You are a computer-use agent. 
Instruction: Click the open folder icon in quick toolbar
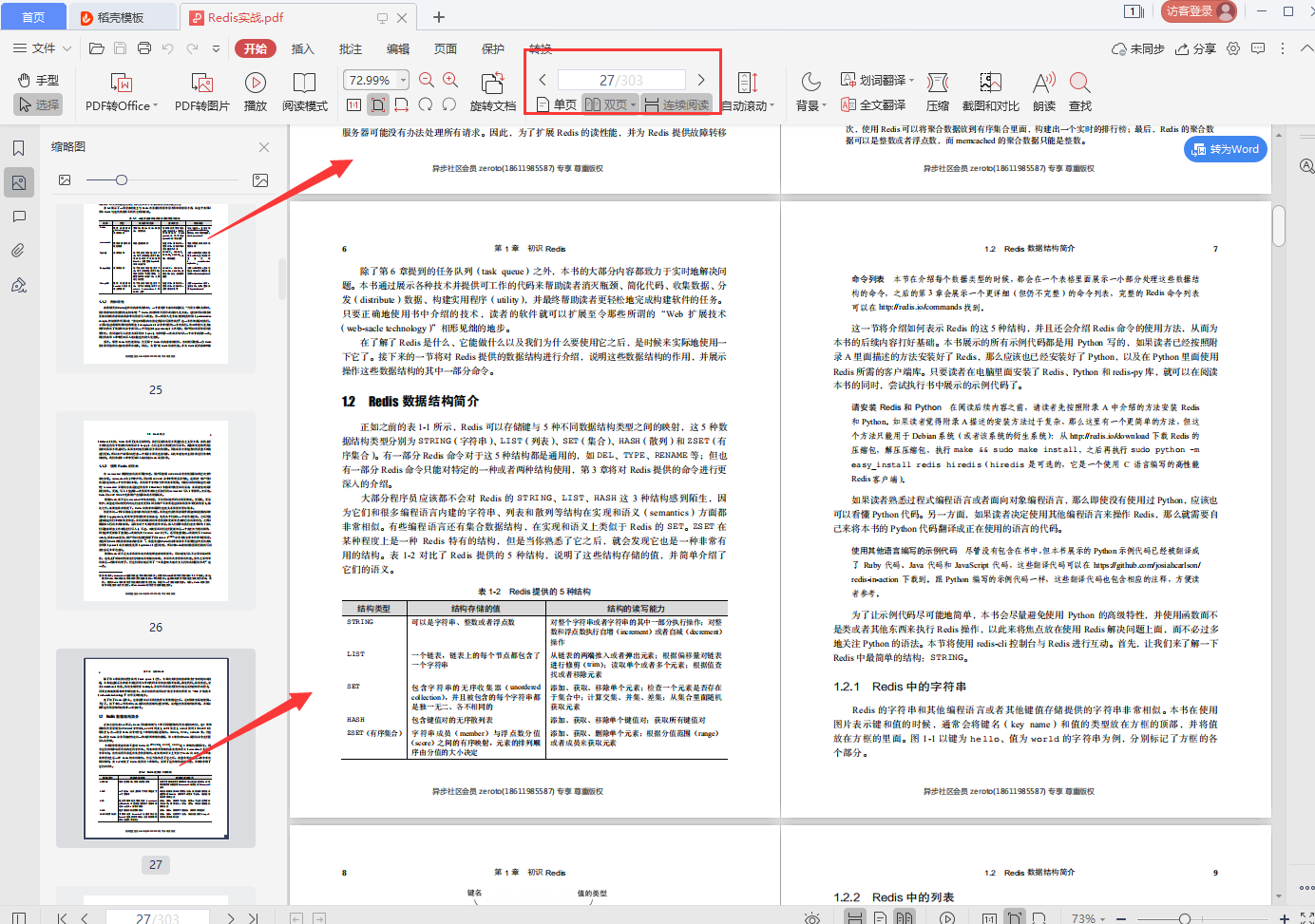(x=96, y=48)
